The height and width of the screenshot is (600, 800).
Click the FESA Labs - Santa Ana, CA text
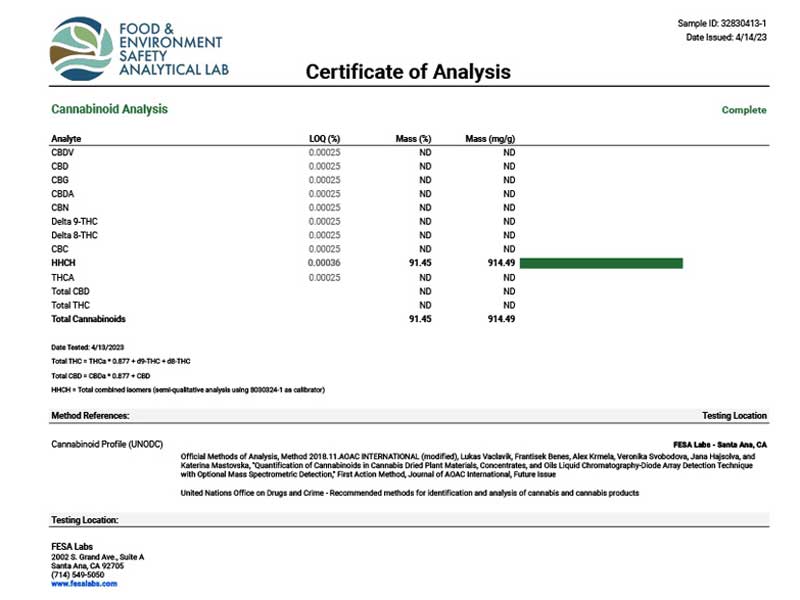tap(721, 443)
